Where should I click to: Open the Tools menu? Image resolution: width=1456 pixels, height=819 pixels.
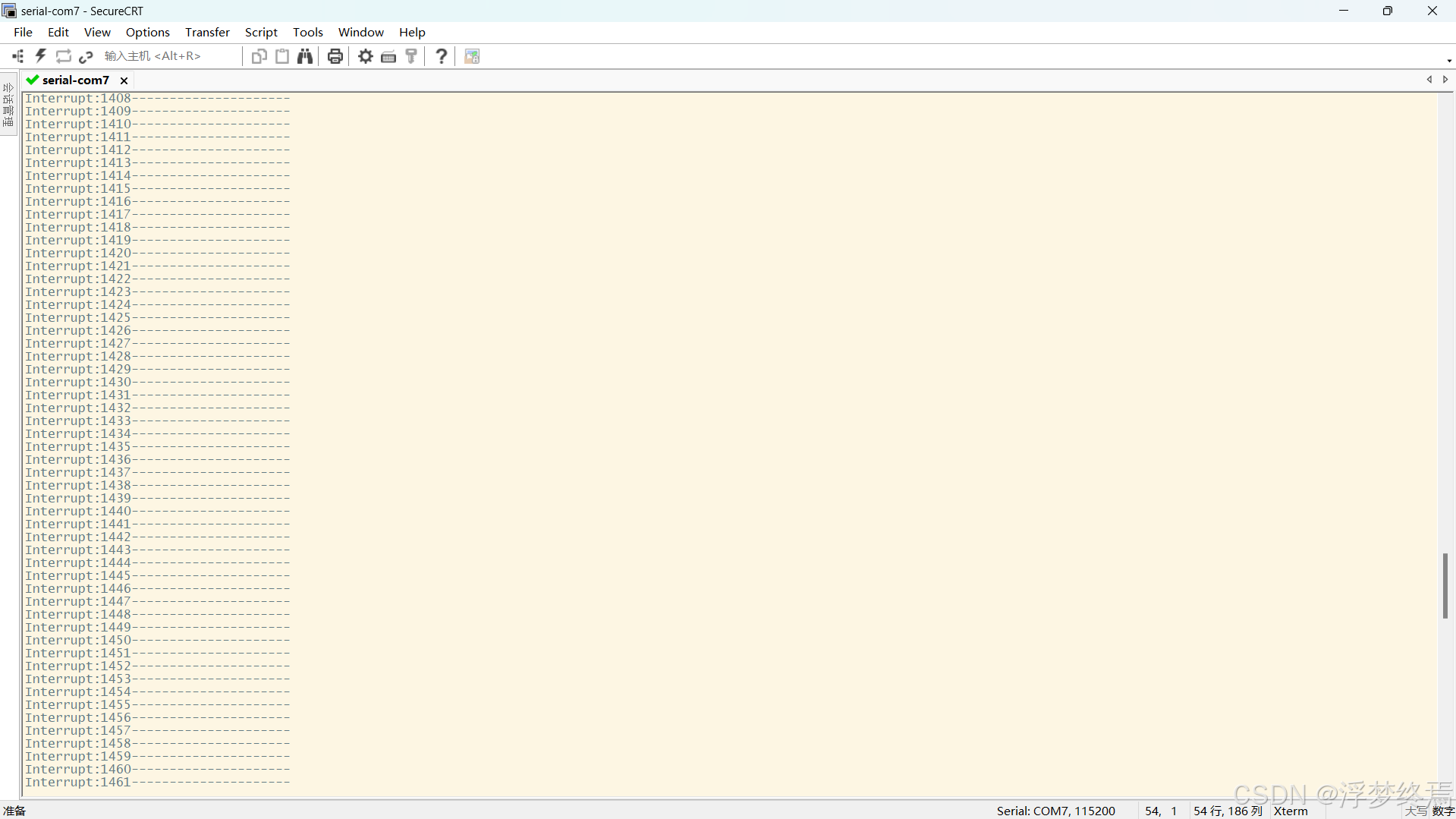(308, 32)
